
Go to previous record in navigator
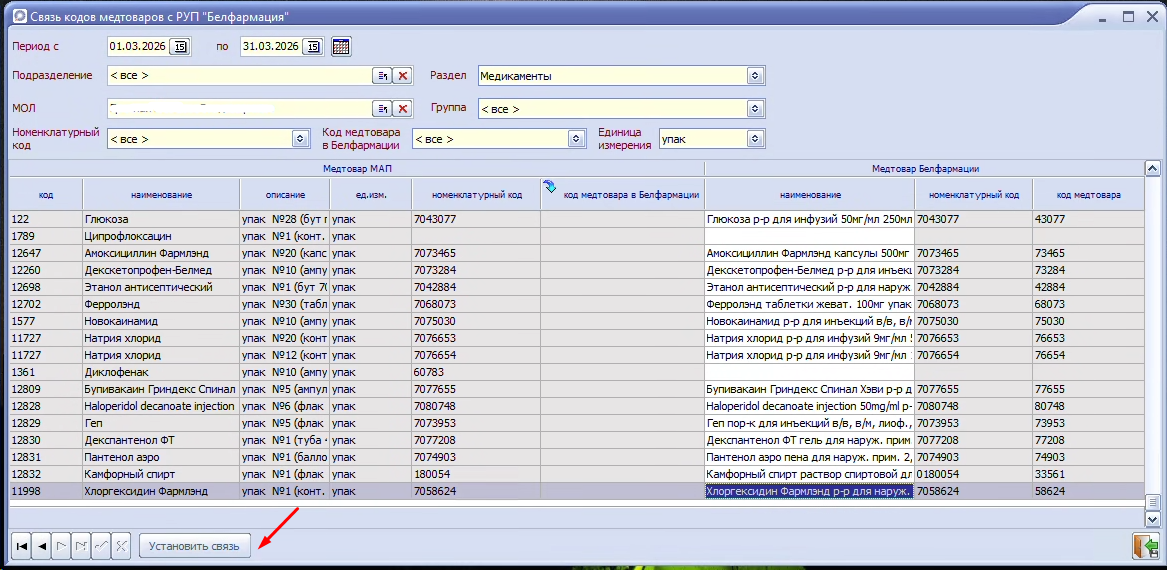(42, 546)
